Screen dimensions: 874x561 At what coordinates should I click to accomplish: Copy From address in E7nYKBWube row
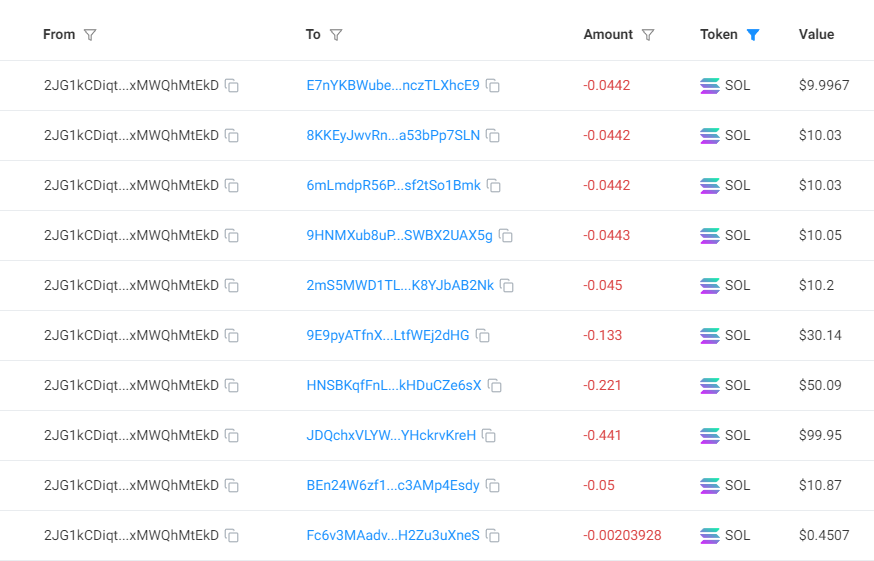pos(232,85)
